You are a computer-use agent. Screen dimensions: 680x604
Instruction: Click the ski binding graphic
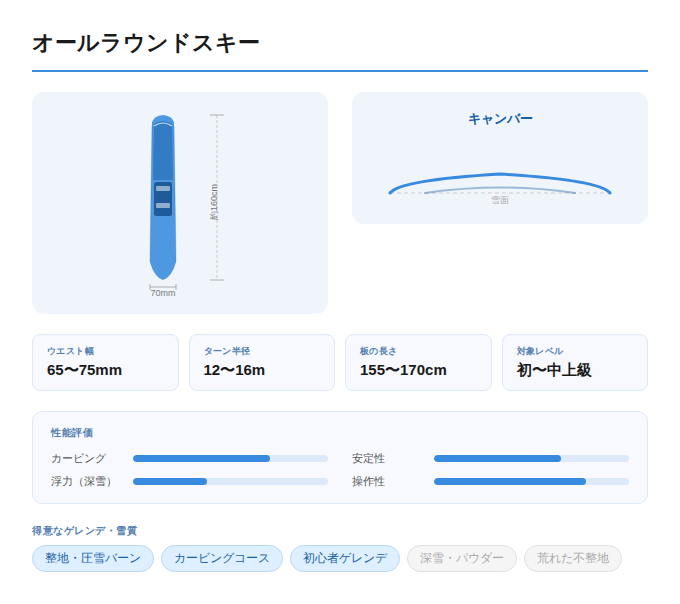pos(163,199)
